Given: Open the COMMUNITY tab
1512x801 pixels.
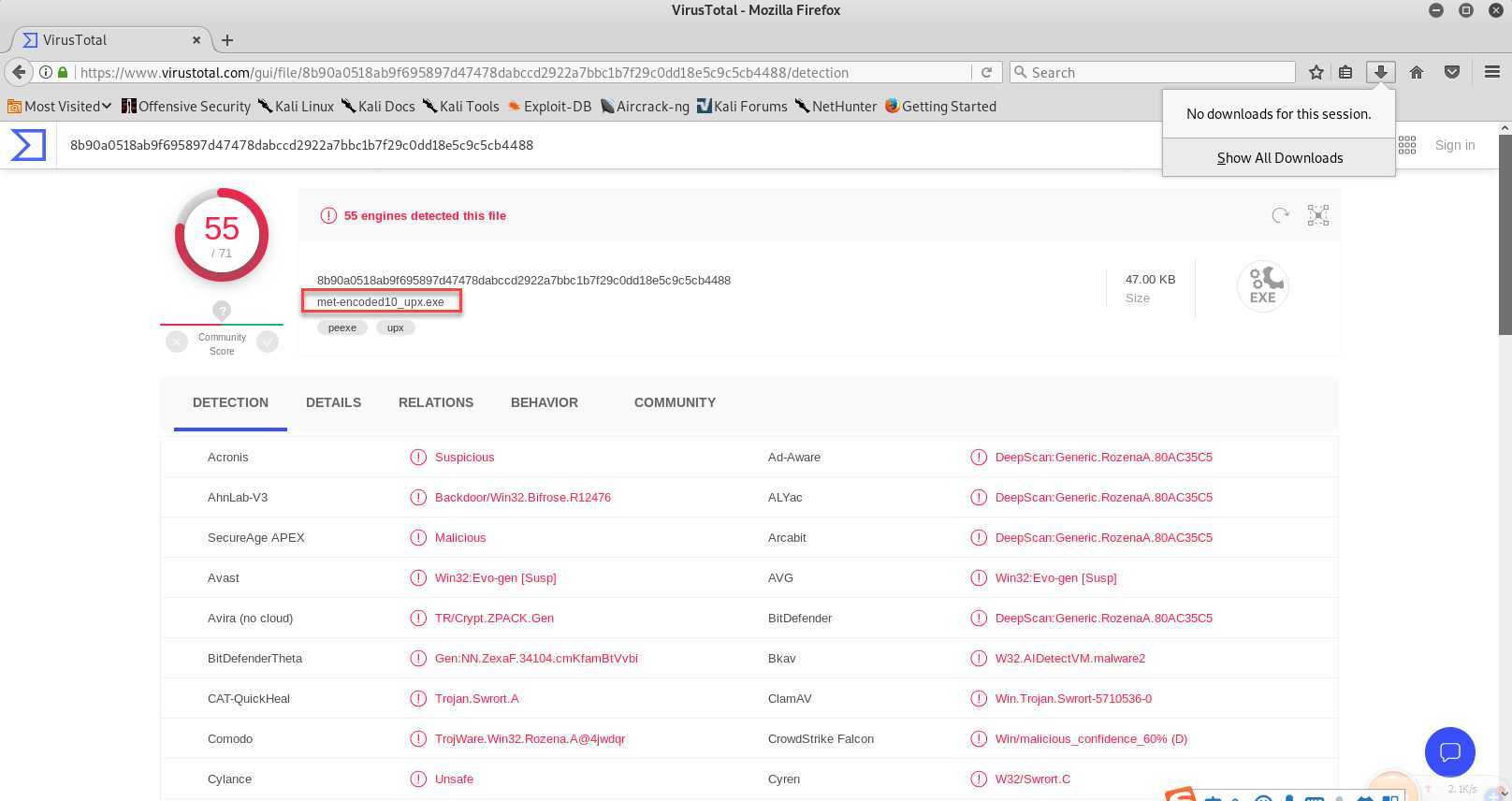Looking at the screenshot, I should pos(675,402).
